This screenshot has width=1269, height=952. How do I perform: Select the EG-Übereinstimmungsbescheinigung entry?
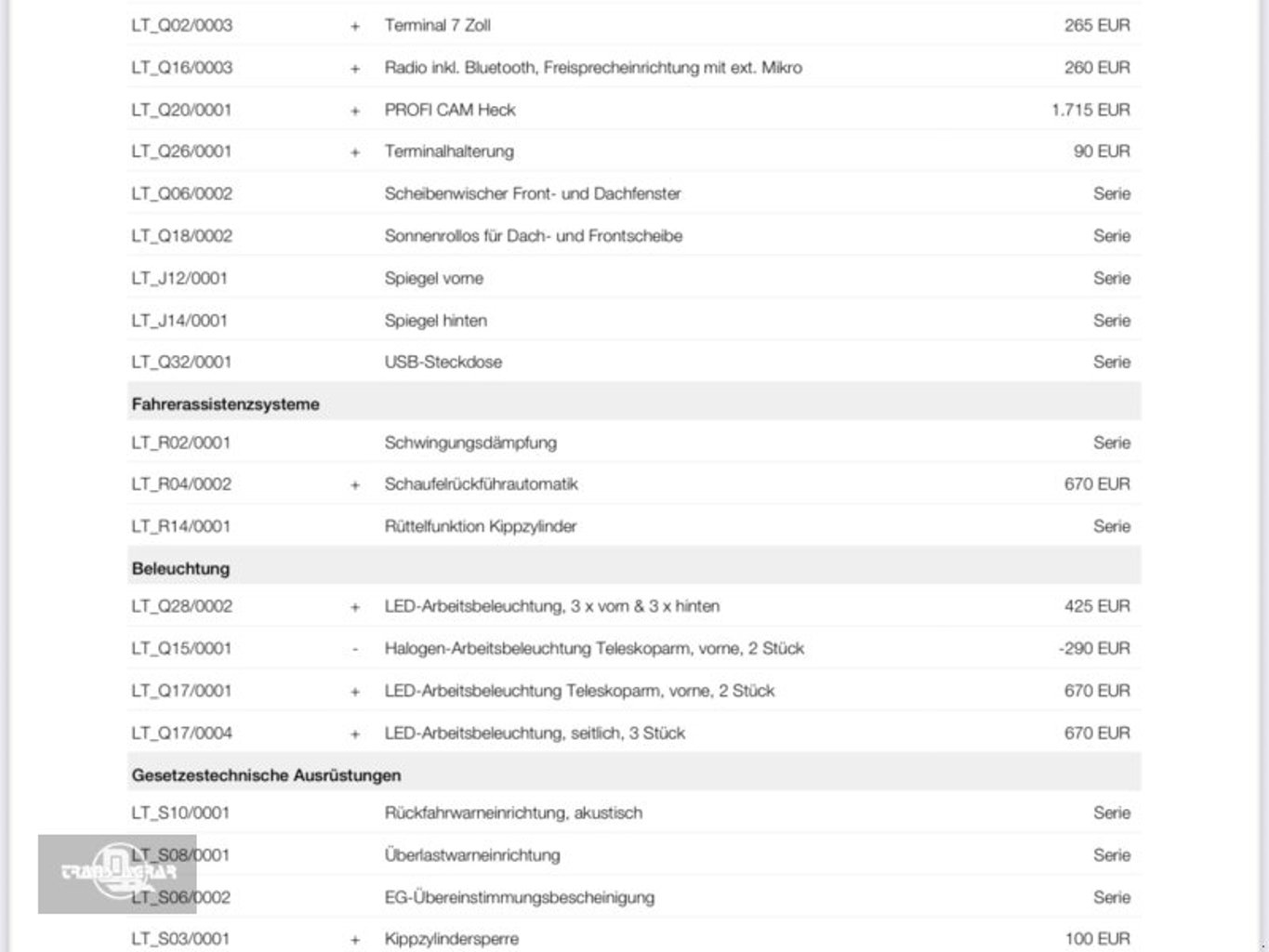click(520, 897)
